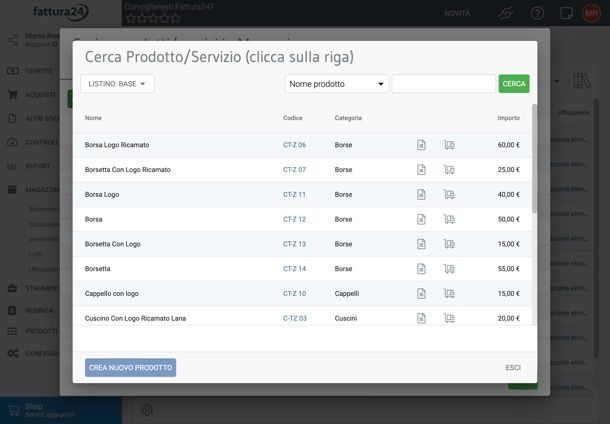
Task: Open document icon for Borsa Logo Ricamato
Action: point(421,145)
